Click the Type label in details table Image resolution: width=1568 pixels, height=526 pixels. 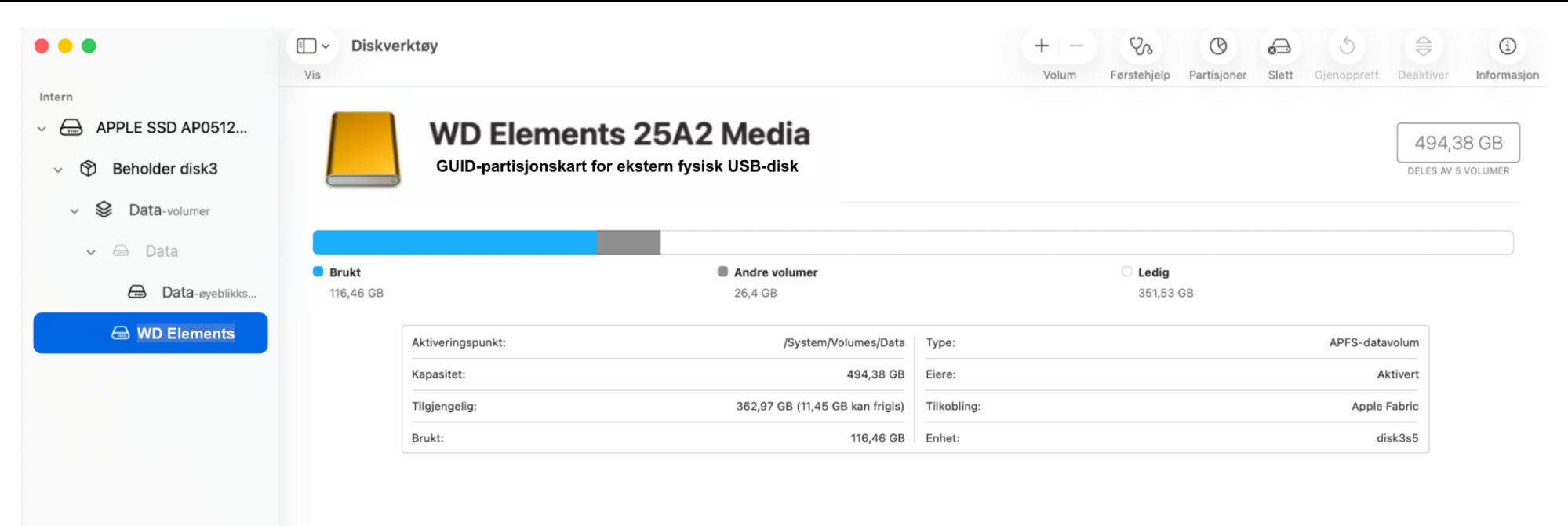(x=940, y=343)
